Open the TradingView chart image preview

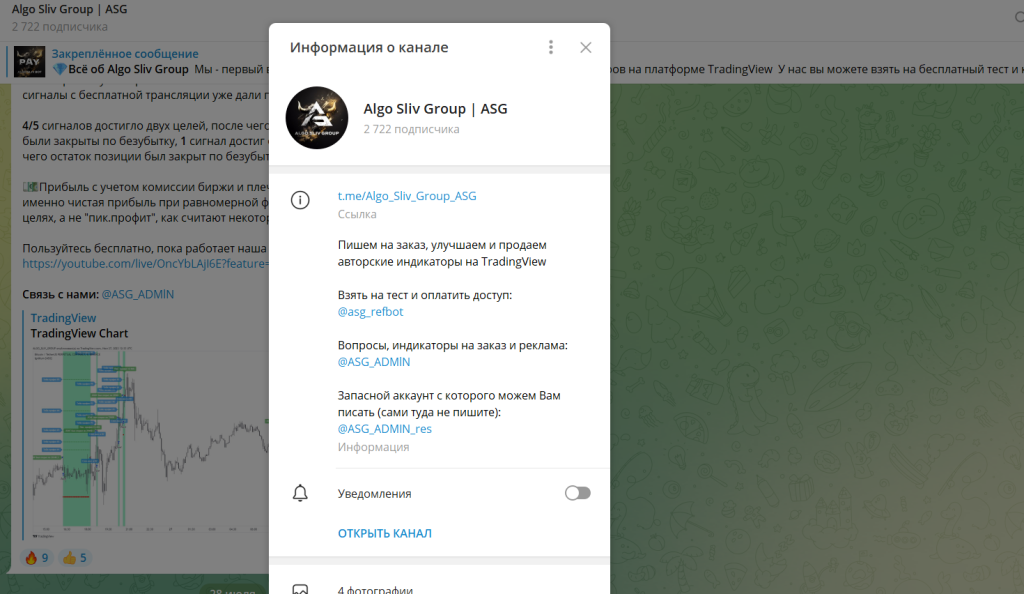(150, 442)
